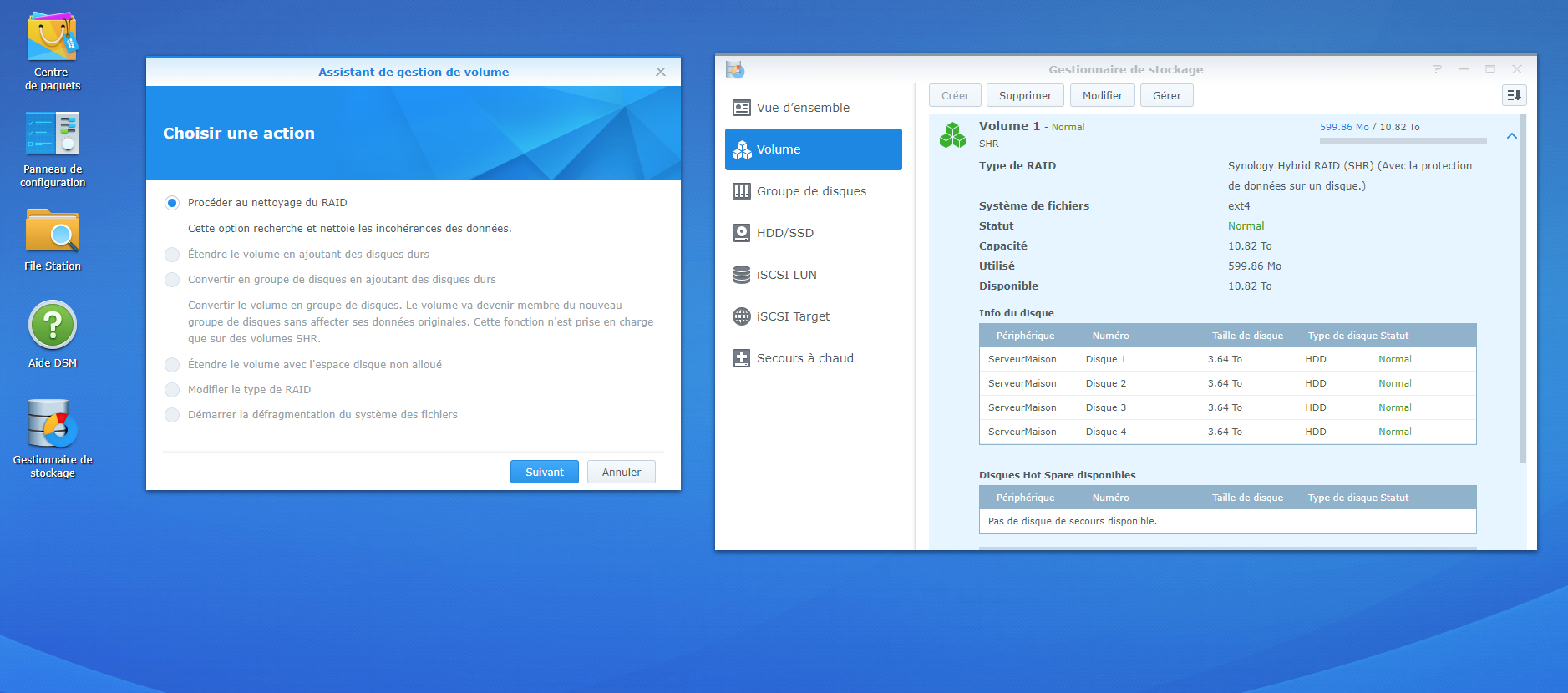The image size is (1568, 693).
Task: Click the ext4 file system value
Action: [x=1239, y=206]
